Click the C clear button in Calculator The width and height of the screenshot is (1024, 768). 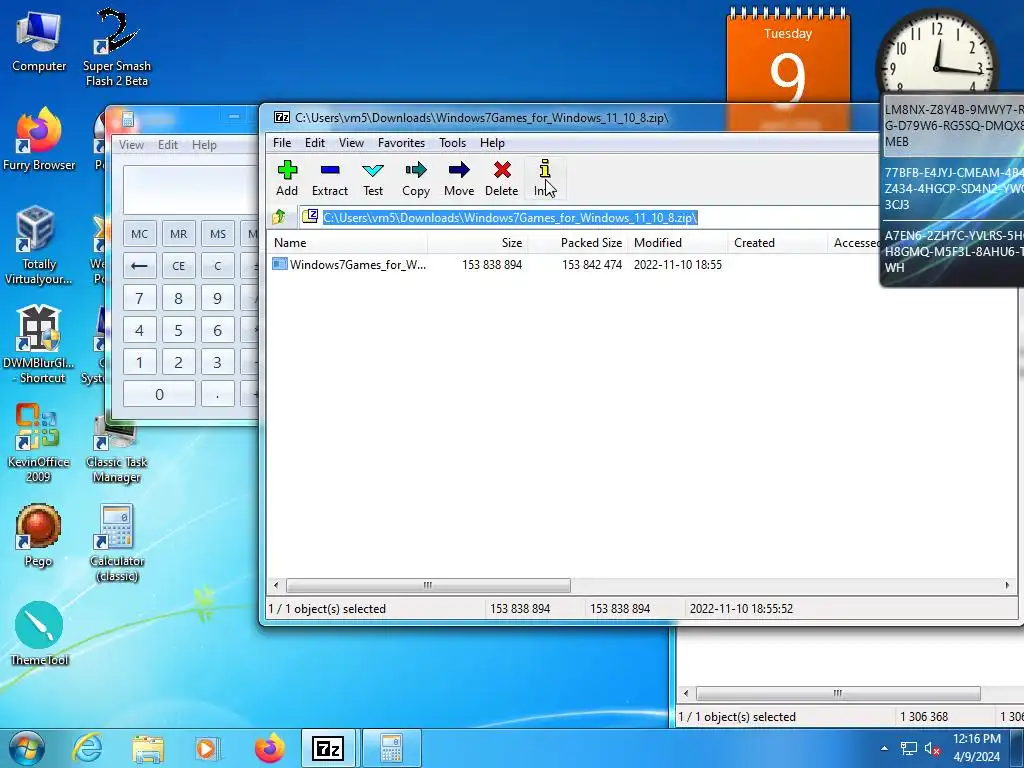tap(217, 266)
